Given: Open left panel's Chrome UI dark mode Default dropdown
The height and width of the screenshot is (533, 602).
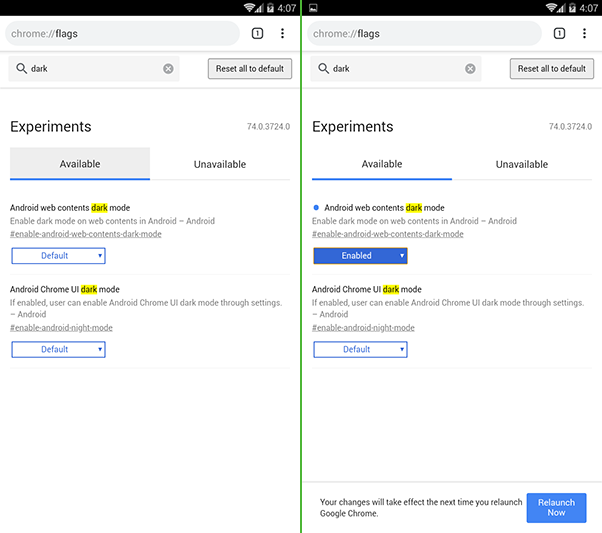Looking at the screenshot, I should (58, 350).
